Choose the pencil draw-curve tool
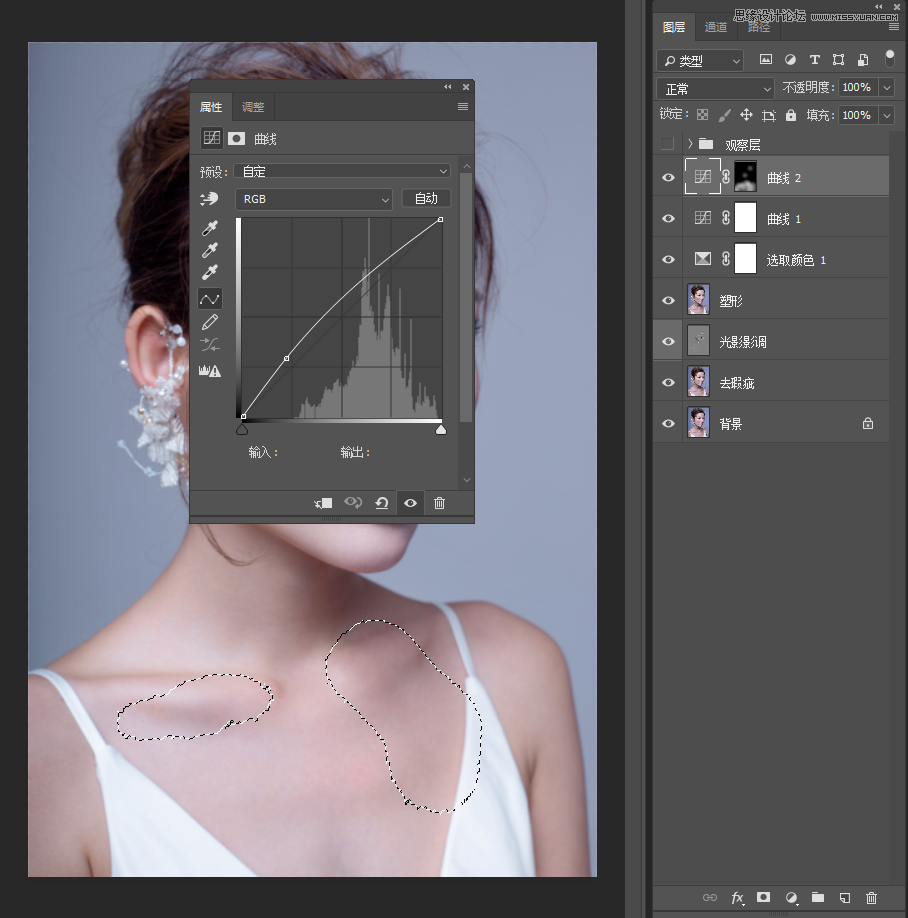 point(210,322)
